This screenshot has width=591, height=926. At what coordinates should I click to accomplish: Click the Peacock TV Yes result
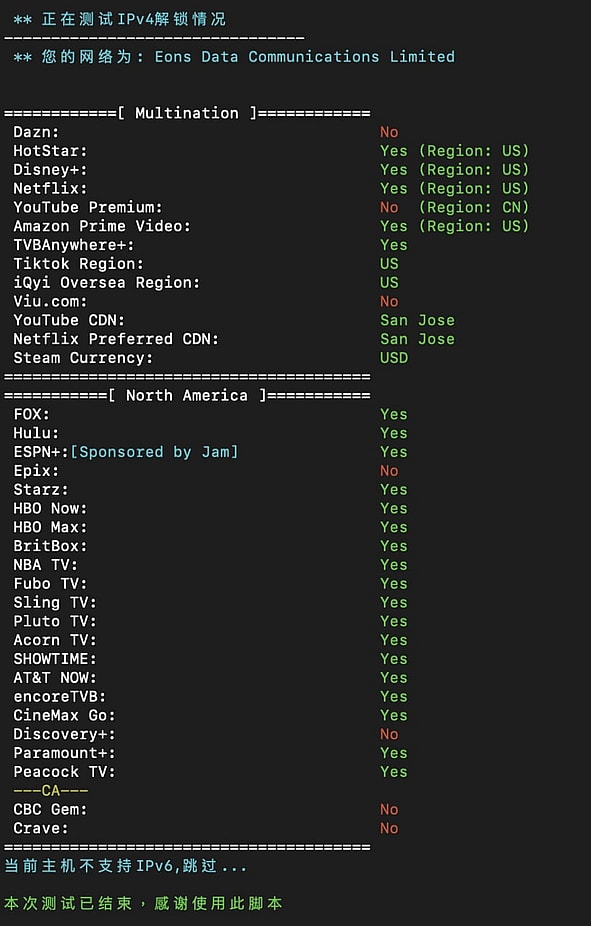pyautogui.click(x=394, y=772)
